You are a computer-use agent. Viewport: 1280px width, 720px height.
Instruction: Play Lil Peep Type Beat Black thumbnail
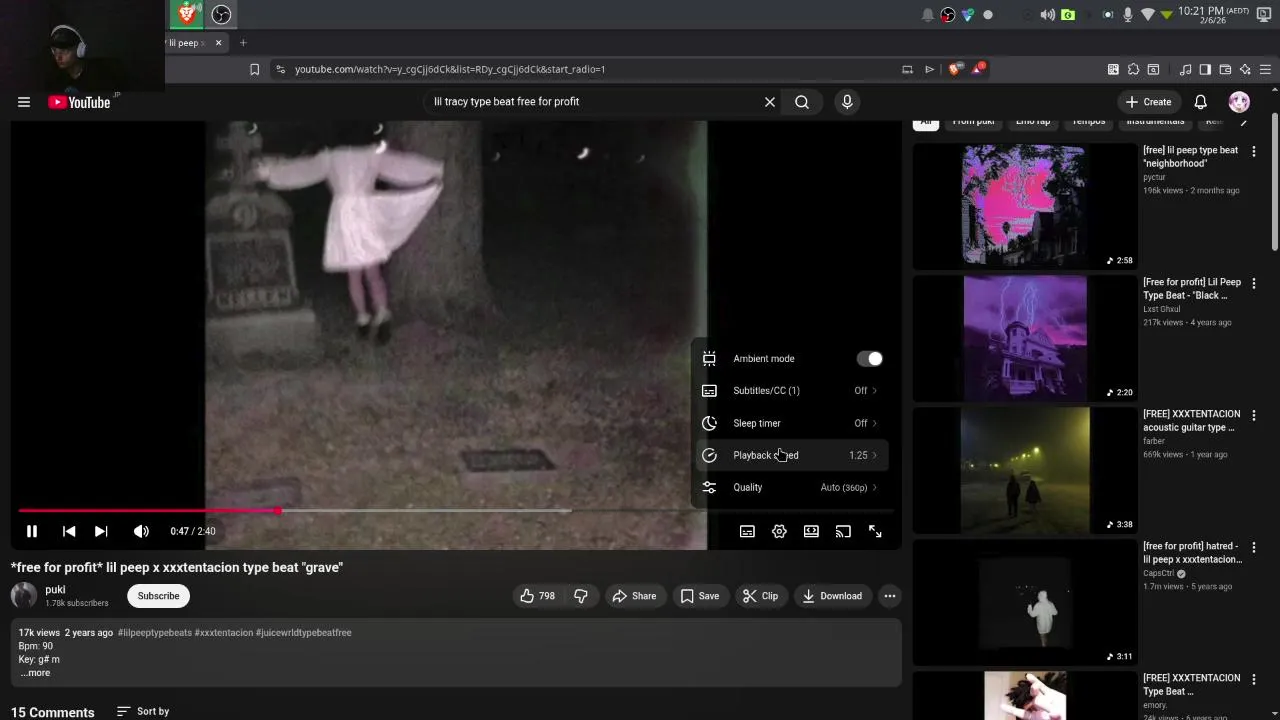coord(1025,337)
